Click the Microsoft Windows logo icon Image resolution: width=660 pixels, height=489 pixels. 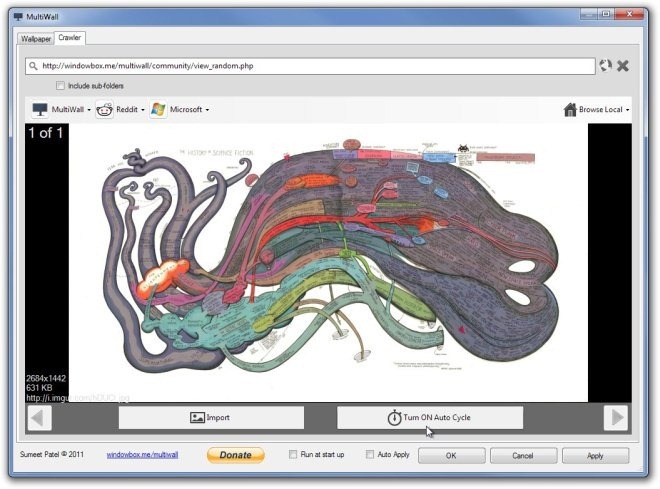158,110
